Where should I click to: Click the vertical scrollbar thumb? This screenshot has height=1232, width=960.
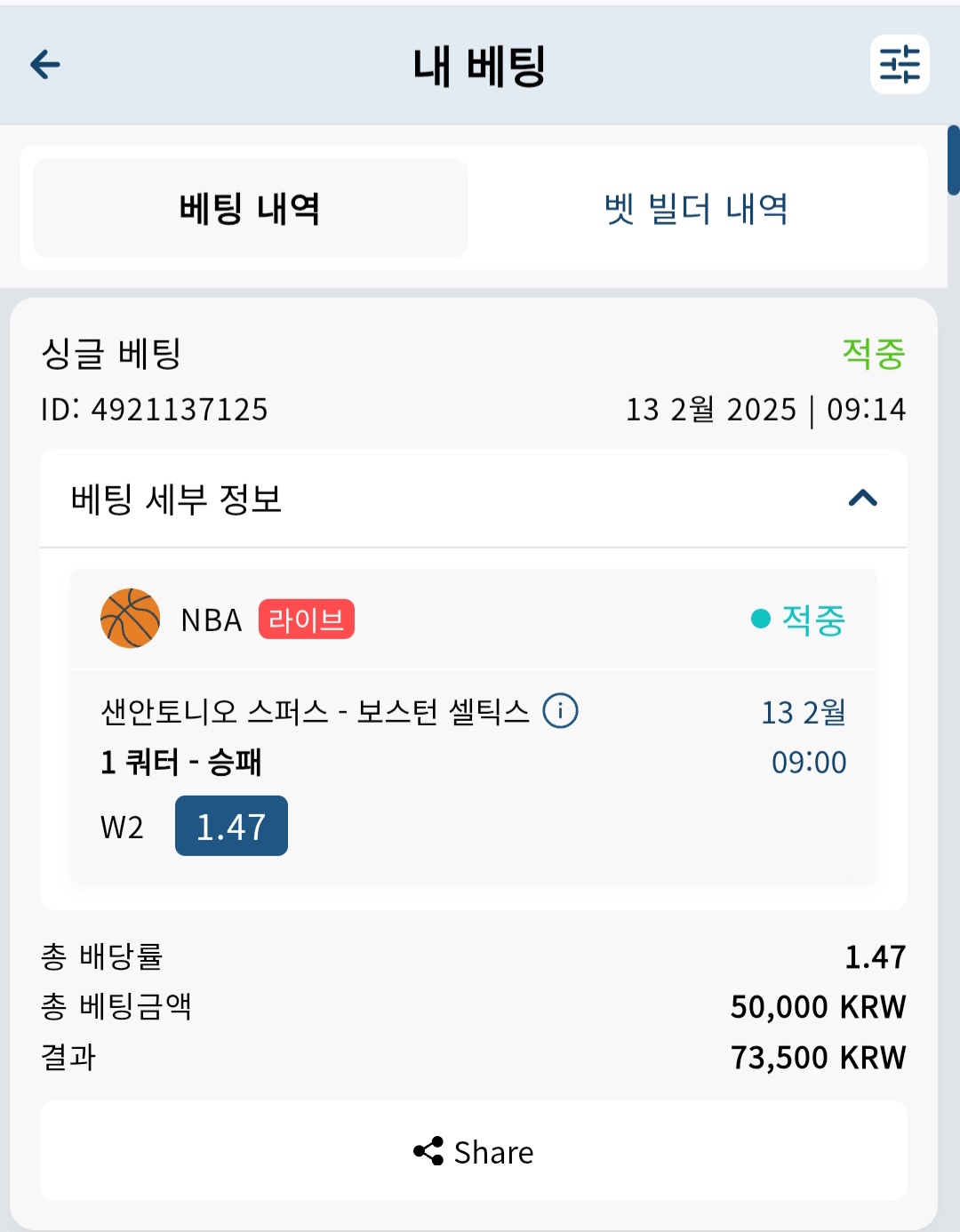954,160
